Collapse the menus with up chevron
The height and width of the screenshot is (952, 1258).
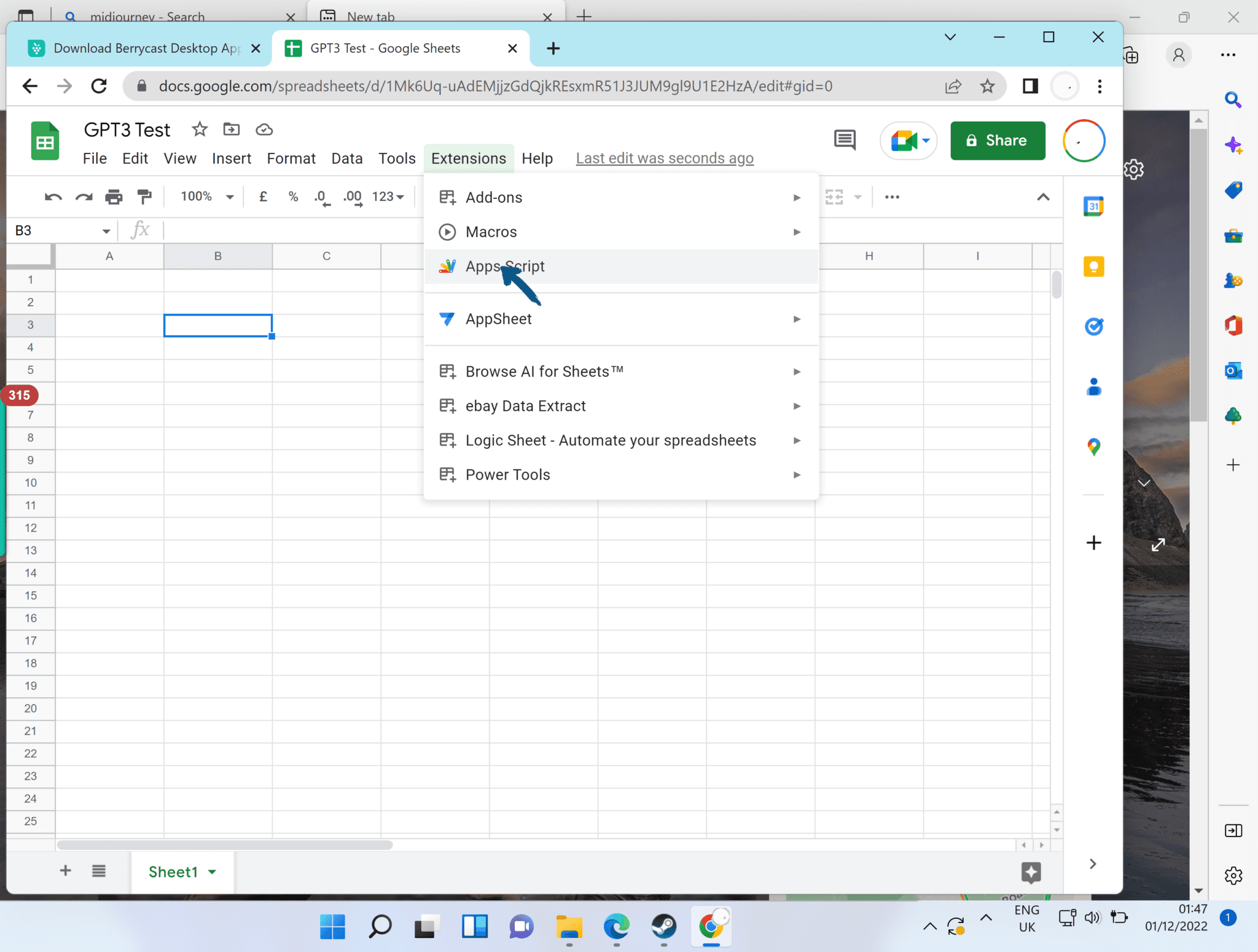tap(1043, 197)
